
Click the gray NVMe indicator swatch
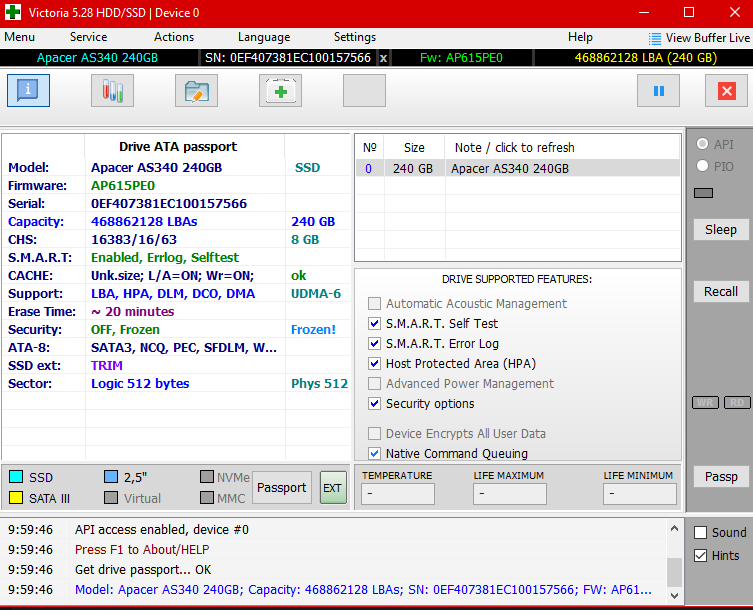click(207, 477)
